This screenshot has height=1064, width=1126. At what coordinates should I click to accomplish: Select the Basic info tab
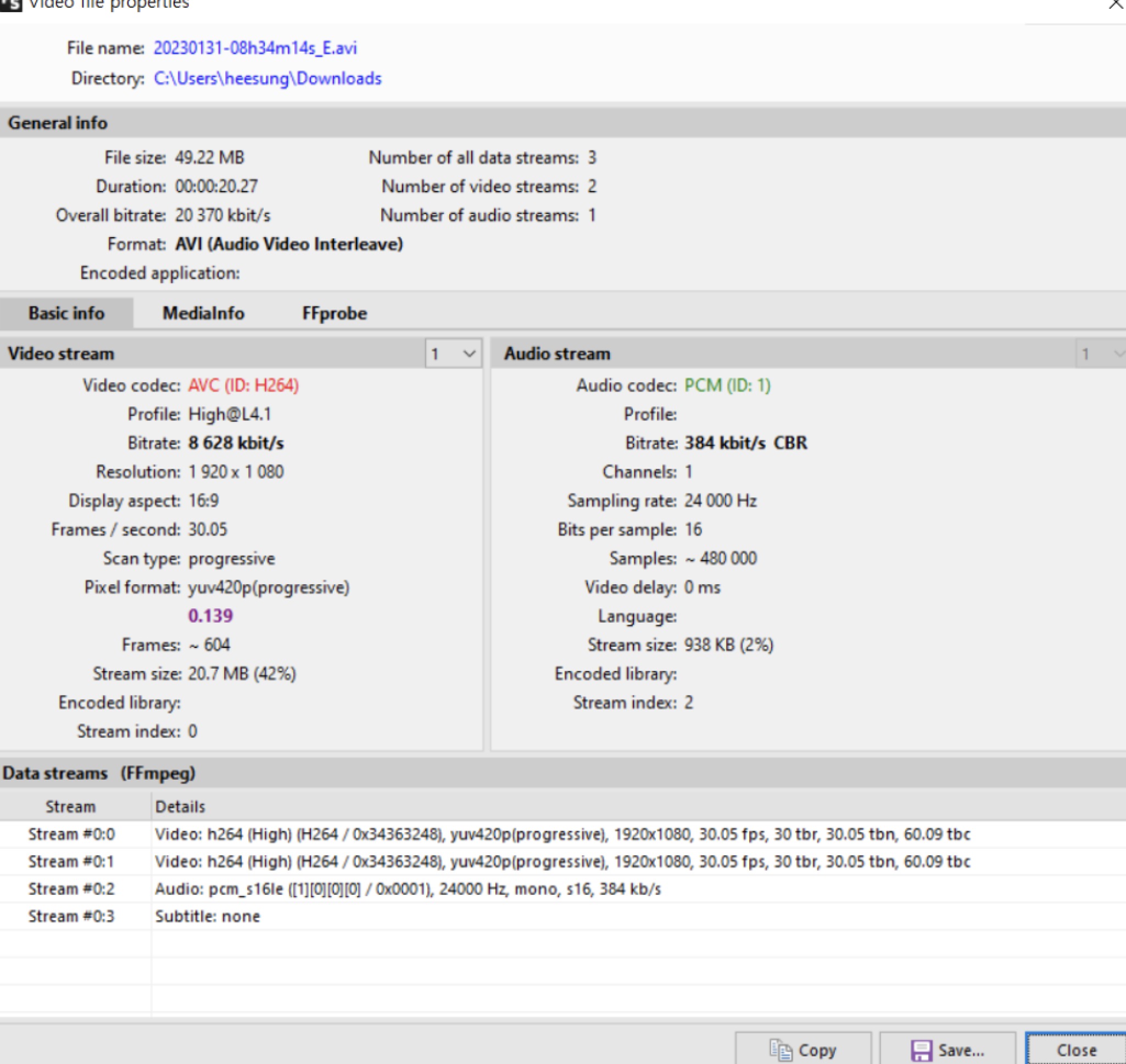pos(66,313)
